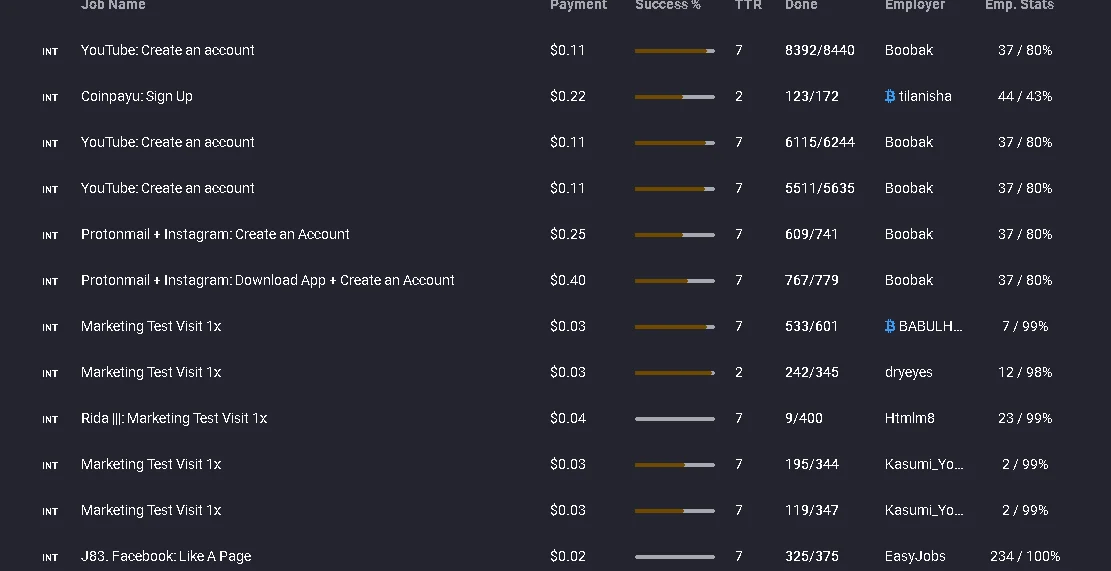Click INT badge for Rida Marketing Test Visit
This screenshot has height=571, width=1111.
click(x=50, y=420)
